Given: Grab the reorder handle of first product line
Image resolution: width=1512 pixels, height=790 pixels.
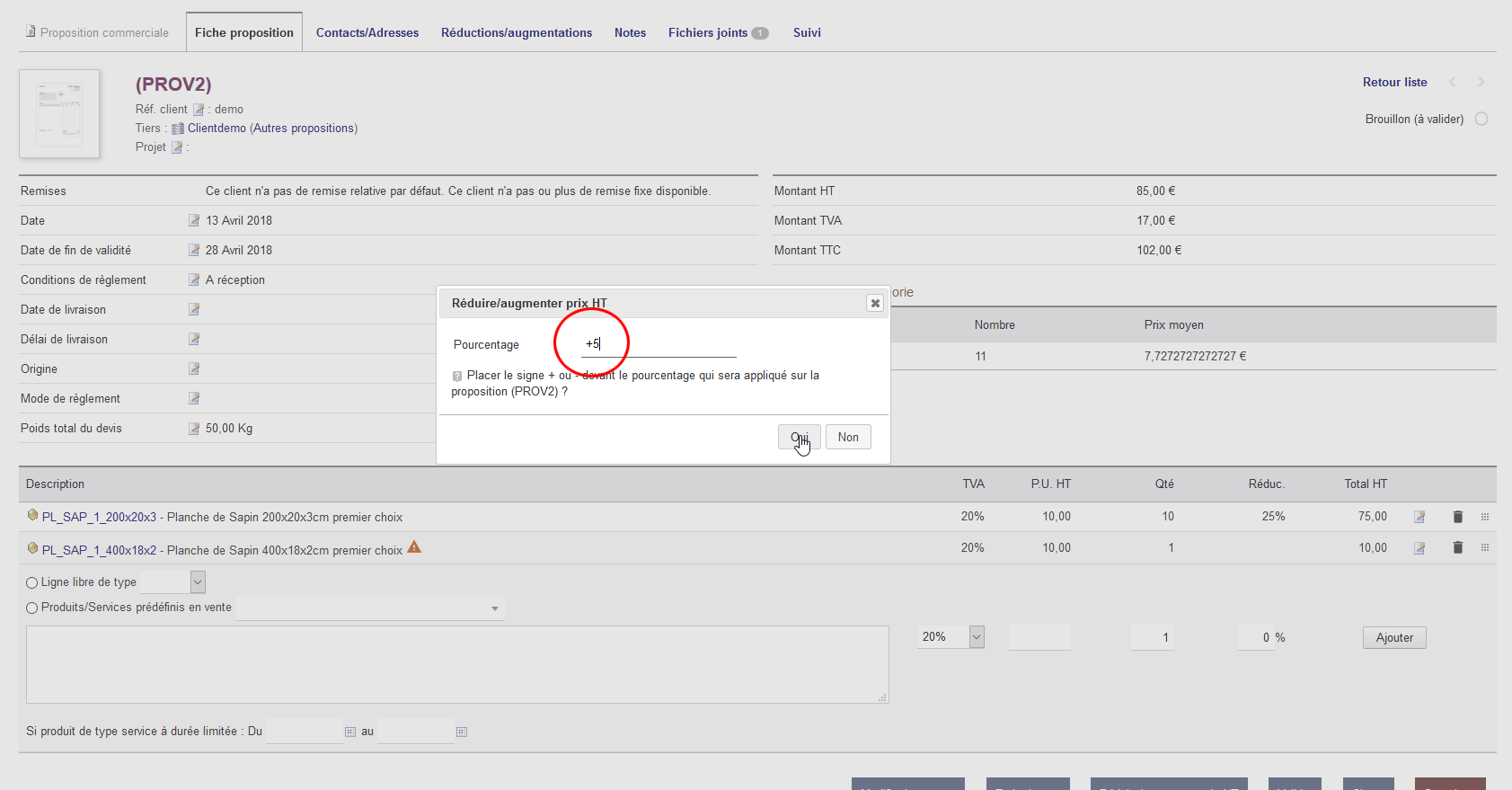Looking at the screenshot, I should click(x=1485, y=517).
